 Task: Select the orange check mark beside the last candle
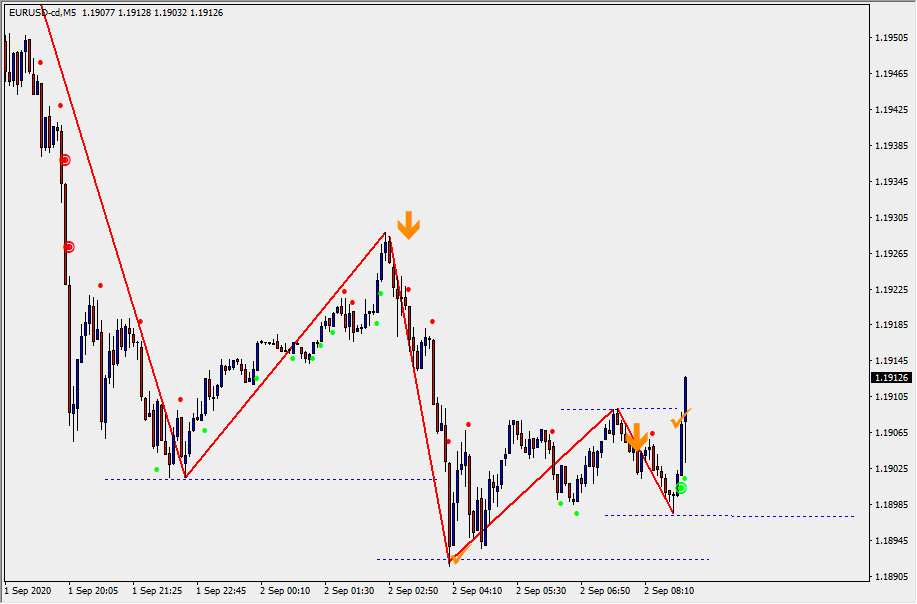[x=680, y=418]
